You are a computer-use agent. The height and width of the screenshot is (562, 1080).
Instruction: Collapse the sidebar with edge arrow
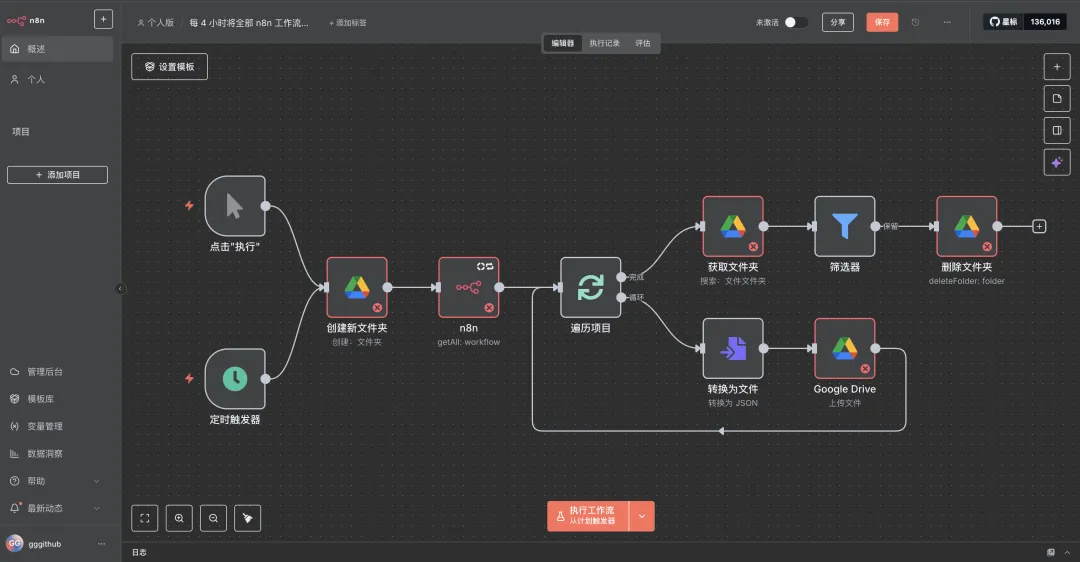tap(121, 289)
